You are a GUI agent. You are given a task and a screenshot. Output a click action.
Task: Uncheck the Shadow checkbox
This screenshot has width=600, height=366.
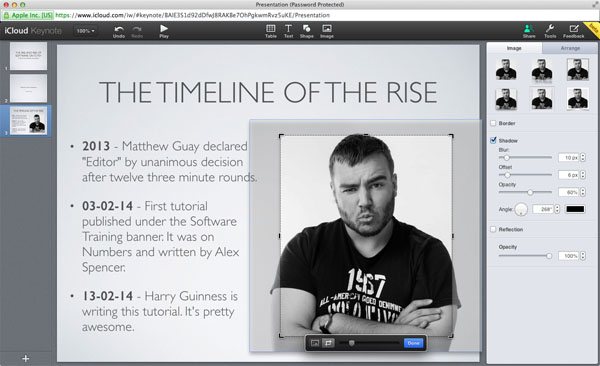point(493,140)
